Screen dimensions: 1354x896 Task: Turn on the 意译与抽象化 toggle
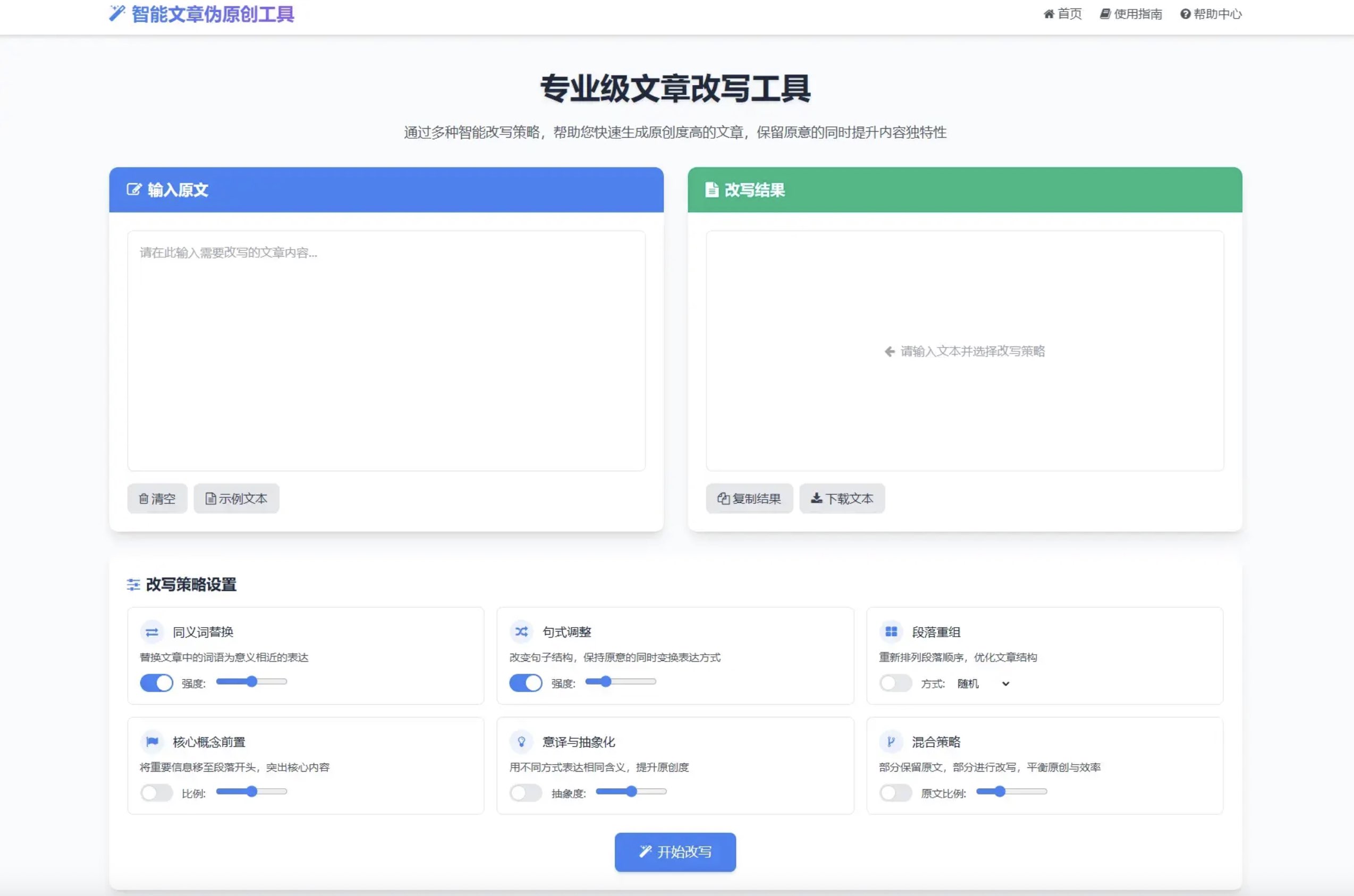click(x=526, y=792)
